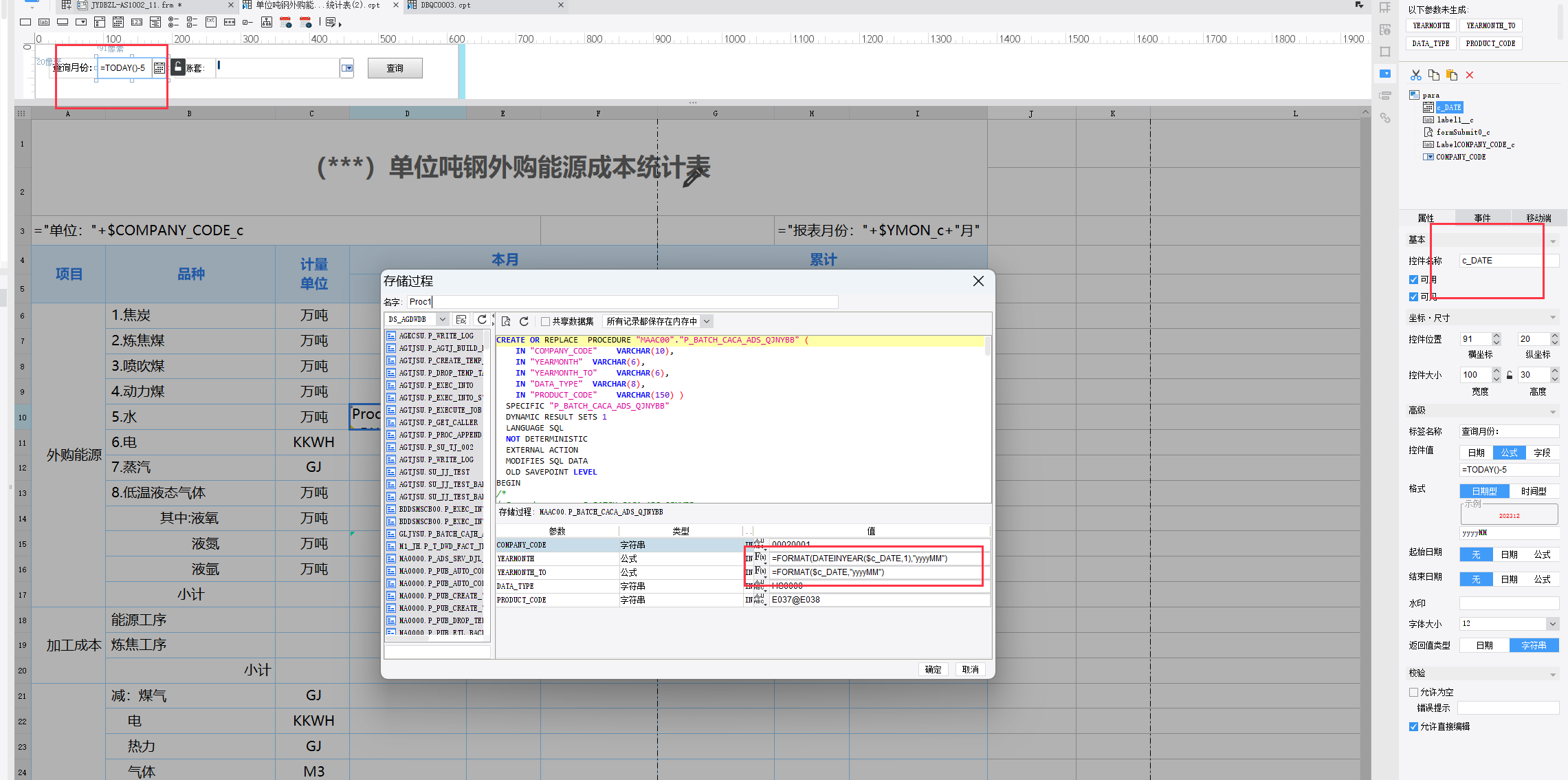Add the ungenerated YEARMONTH parameter

pos(1431,25)
